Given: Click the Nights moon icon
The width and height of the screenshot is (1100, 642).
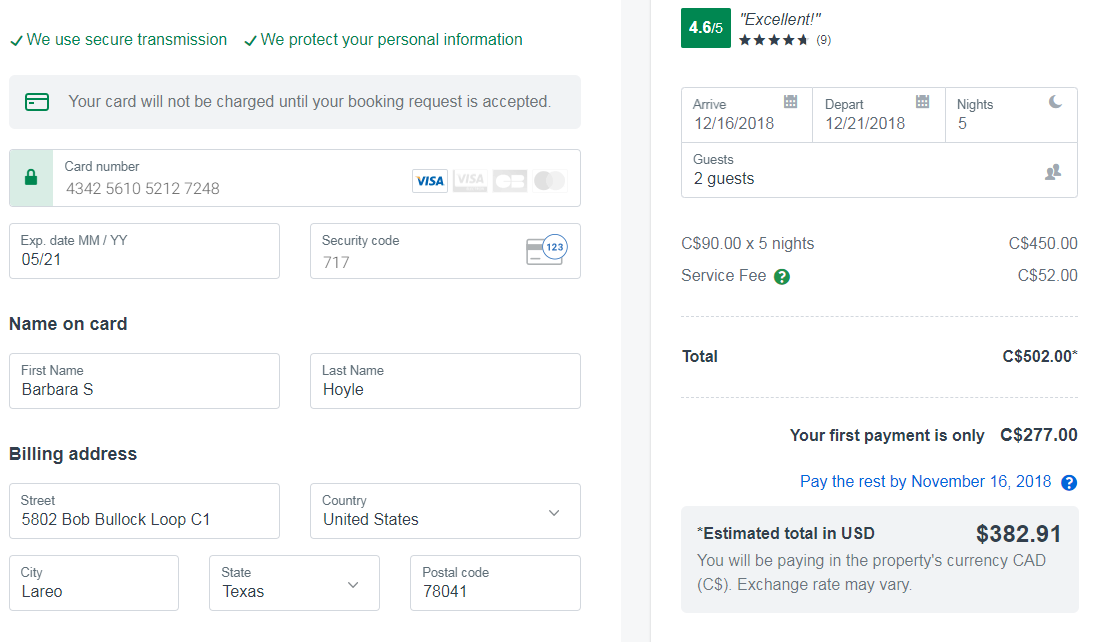Looking at the screenshot, I should [x=1055, y=102].
